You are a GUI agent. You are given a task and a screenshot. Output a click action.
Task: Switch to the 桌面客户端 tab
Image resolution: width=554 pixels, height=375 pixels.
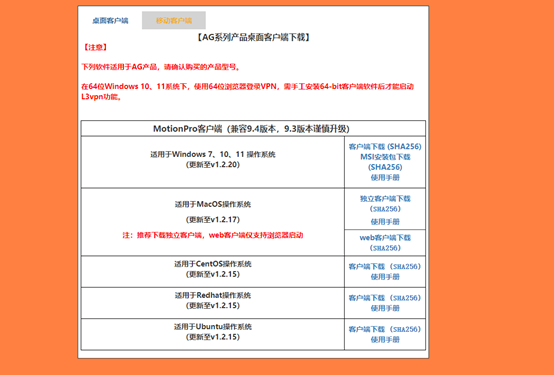coord(110,20)
